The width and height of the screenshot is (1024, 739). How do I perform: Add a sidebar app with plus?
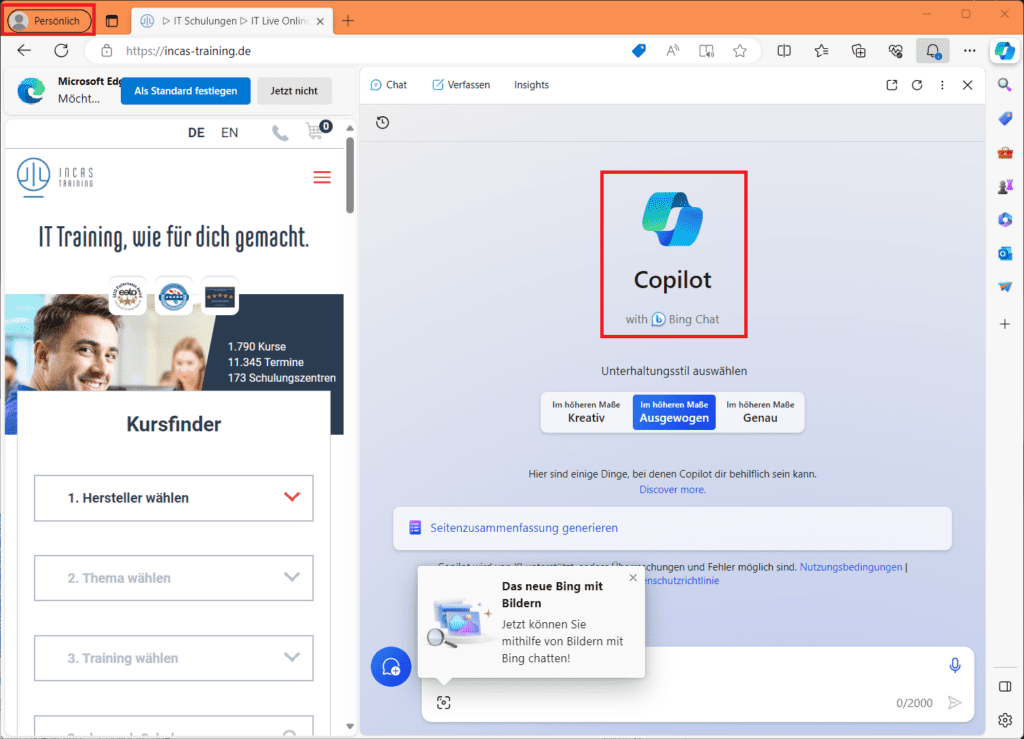coord(1005,324)
